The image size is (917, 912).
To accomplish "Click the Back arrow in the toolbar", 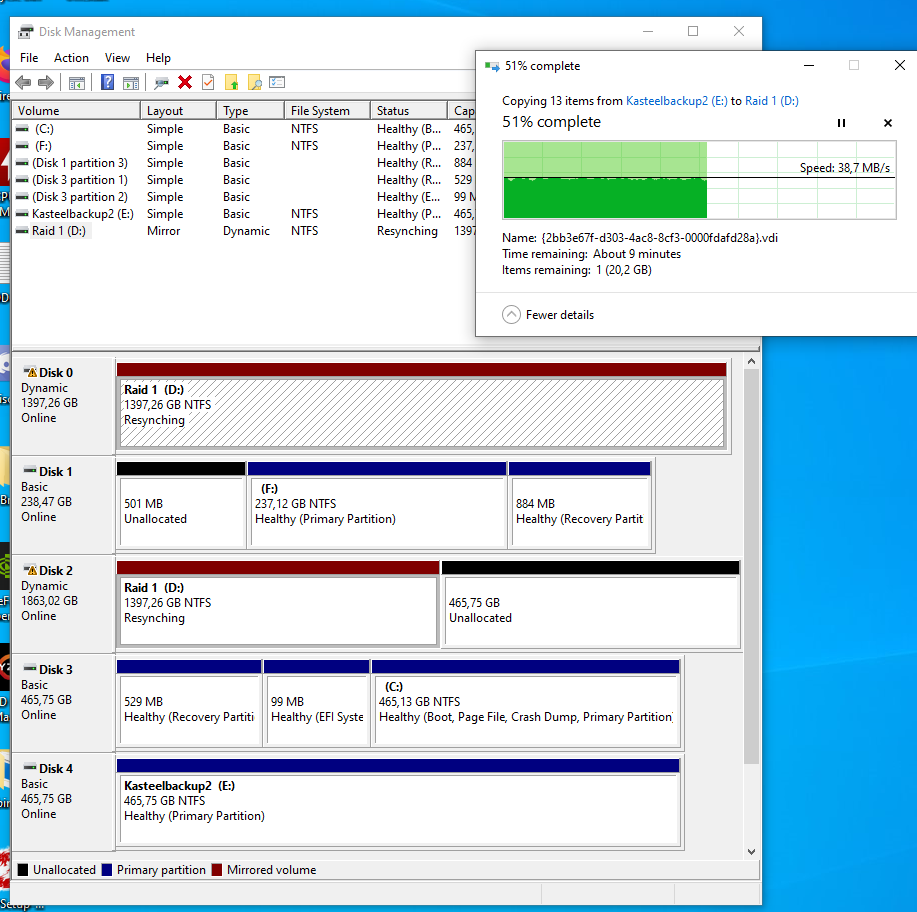I will [22, 83].
